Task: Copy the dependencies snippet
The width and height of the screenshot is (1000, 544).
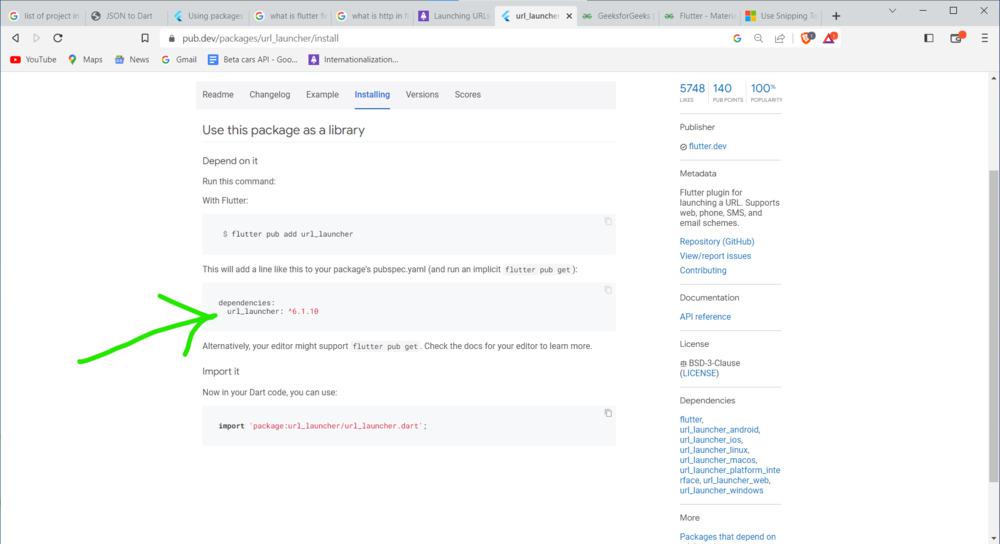Action: pos(608,290)
